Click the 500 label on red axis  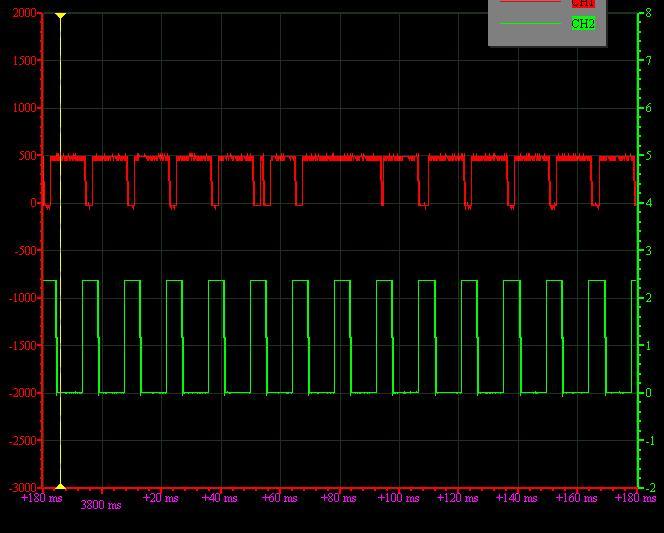click(27, 156)
